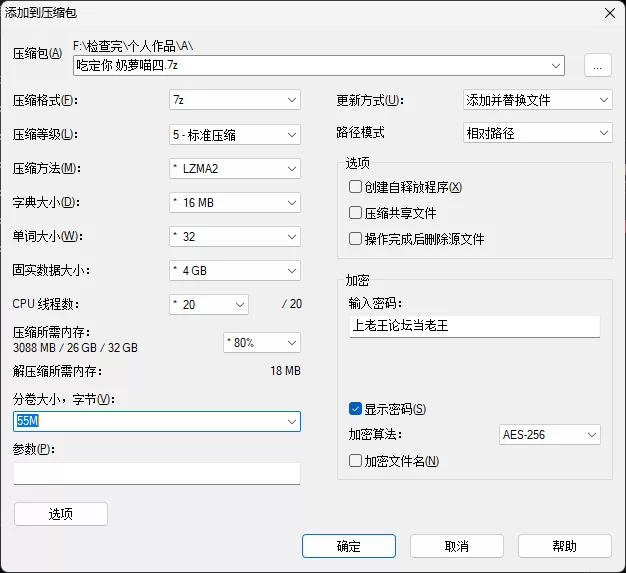626x573 pixels.
Task: Open help with the 帮助 button
Action: click(x=565, y=546)
